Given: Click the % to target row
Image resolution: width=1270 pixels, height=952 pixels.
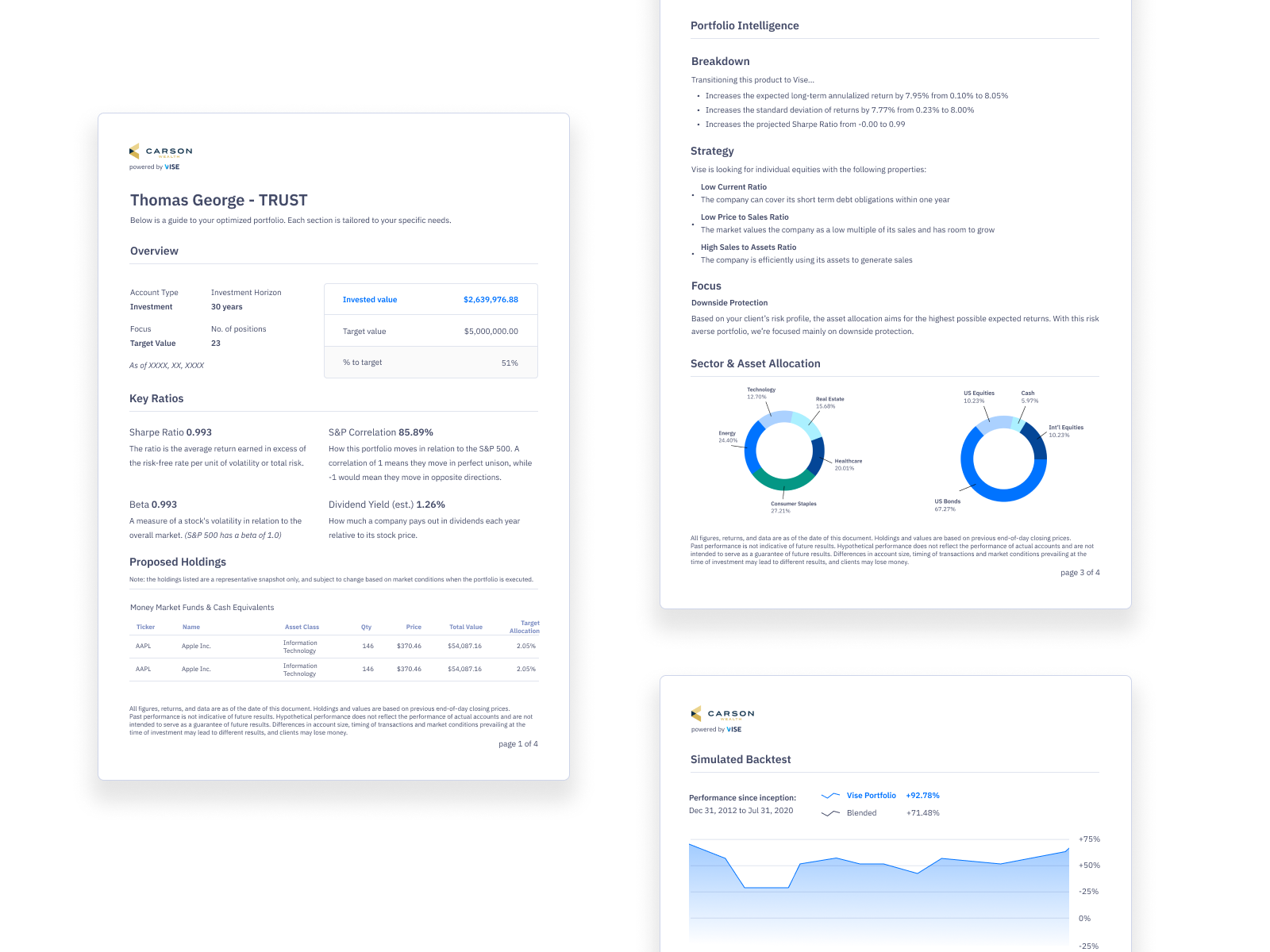Looking at the screenshot, I should 430,363.
